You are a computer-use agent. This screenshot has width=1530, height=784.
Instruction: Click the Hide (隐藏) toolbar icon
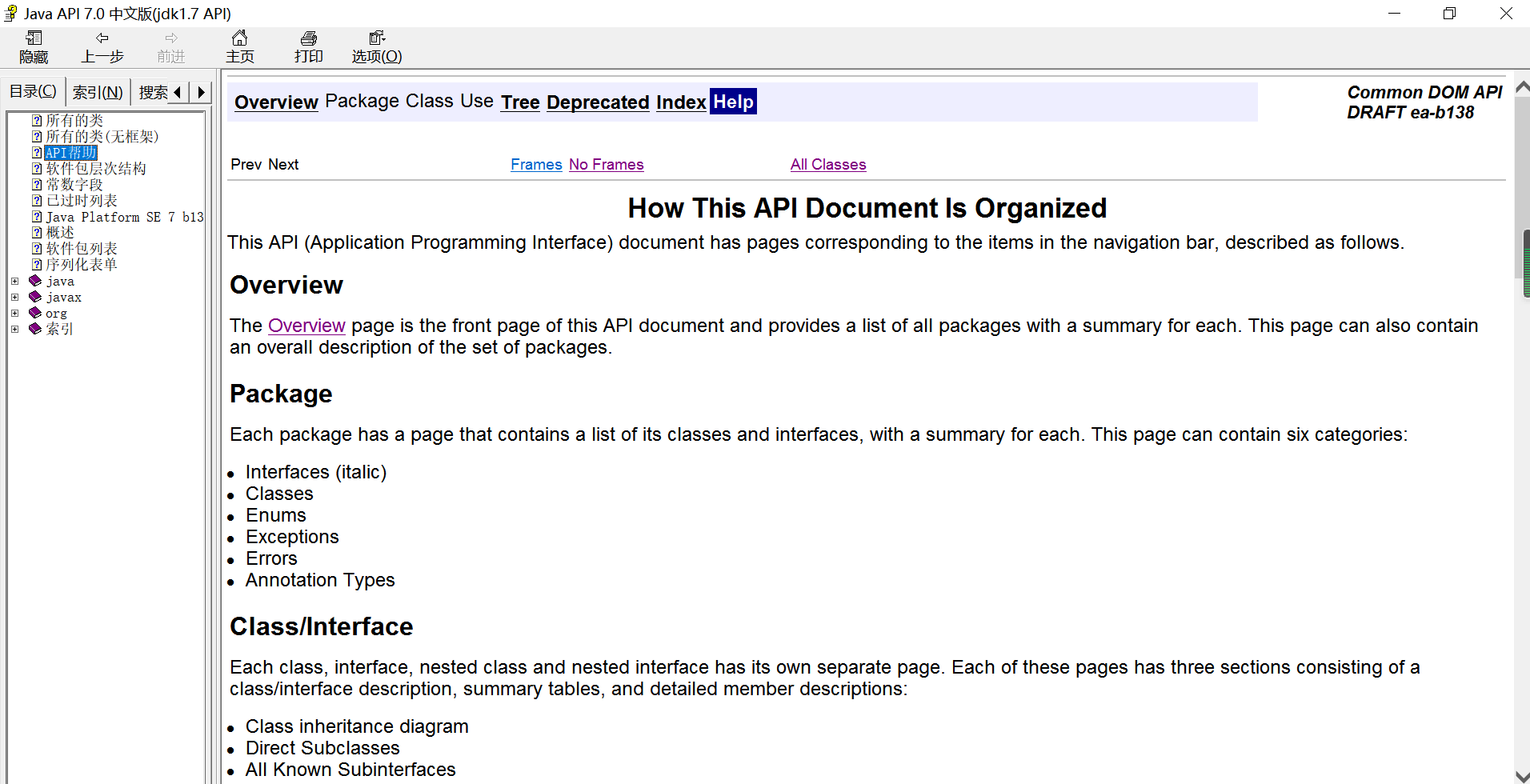[34, 38]
